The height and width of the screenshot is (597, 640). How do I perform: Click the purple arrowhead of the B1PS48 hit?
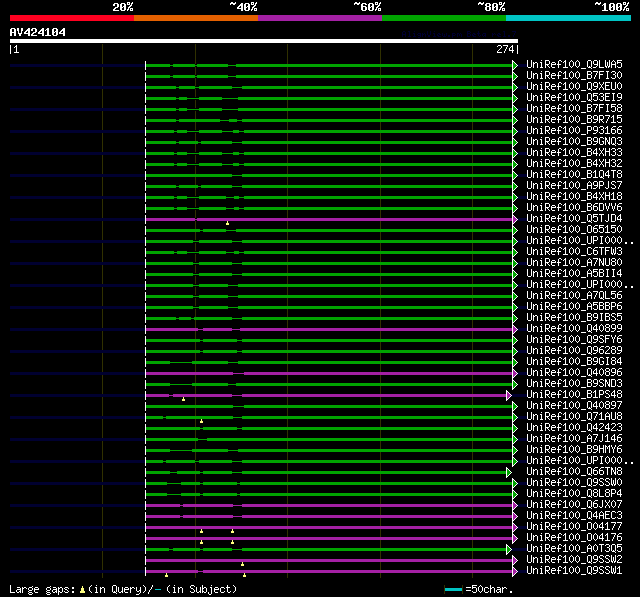pos(509,395)
